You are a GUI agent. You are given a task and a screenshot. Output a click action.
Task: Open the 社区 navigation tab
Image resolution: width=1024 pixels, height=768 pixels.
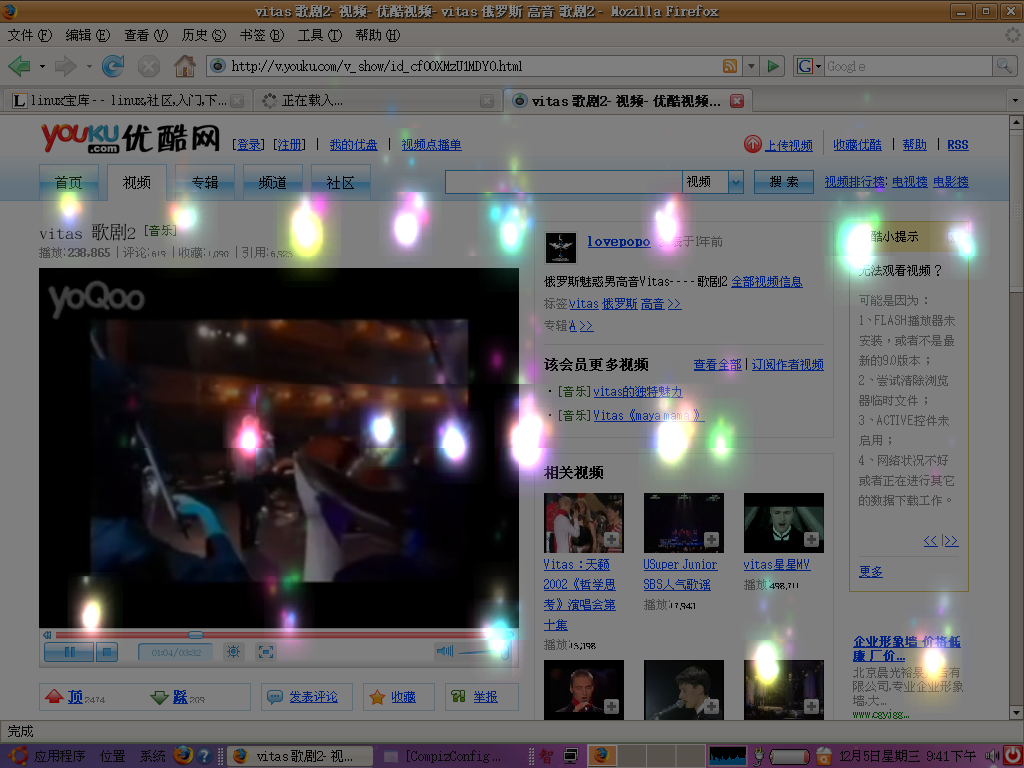coord(341,182)
